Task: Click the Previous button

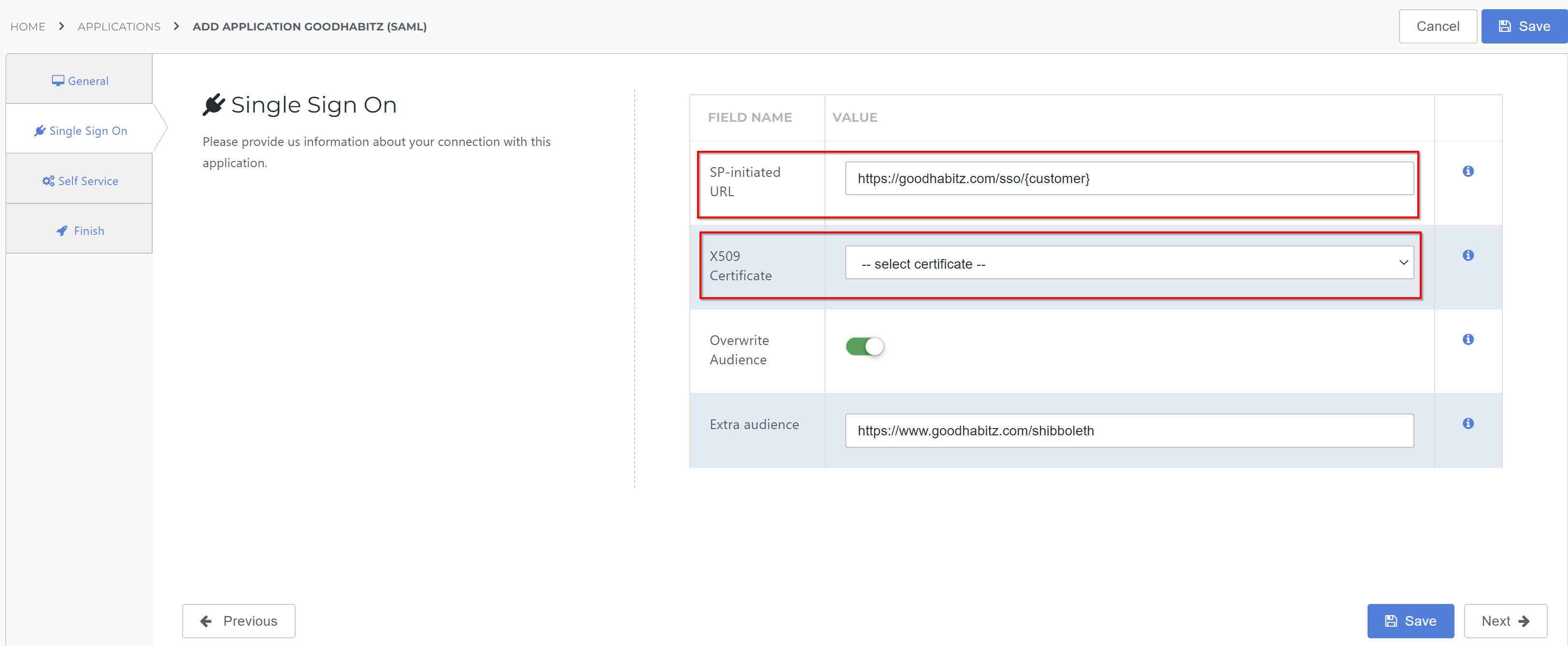Action: pos(239,620)
